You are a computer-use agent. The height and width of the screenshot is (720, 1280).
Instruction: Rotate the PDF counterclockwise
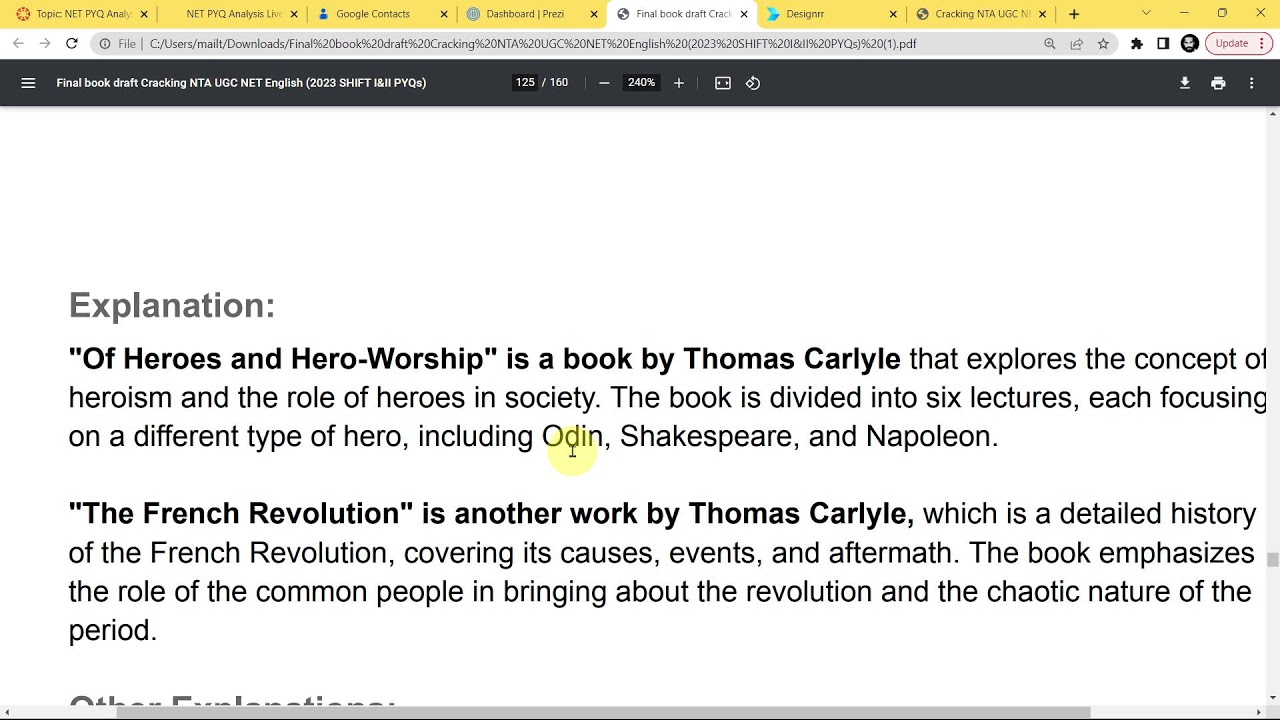753,83
